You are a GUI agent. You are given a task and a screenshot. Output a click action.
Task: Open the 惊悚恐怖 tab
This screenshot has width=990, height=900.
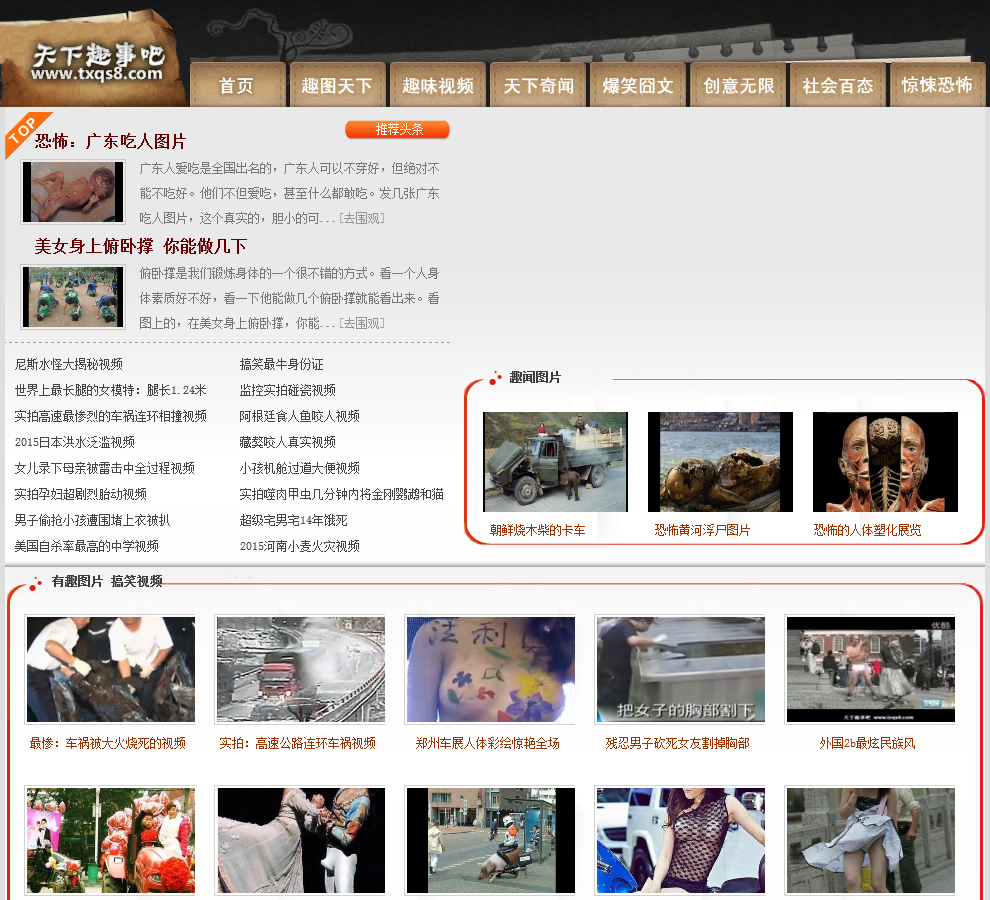[937, 85]
